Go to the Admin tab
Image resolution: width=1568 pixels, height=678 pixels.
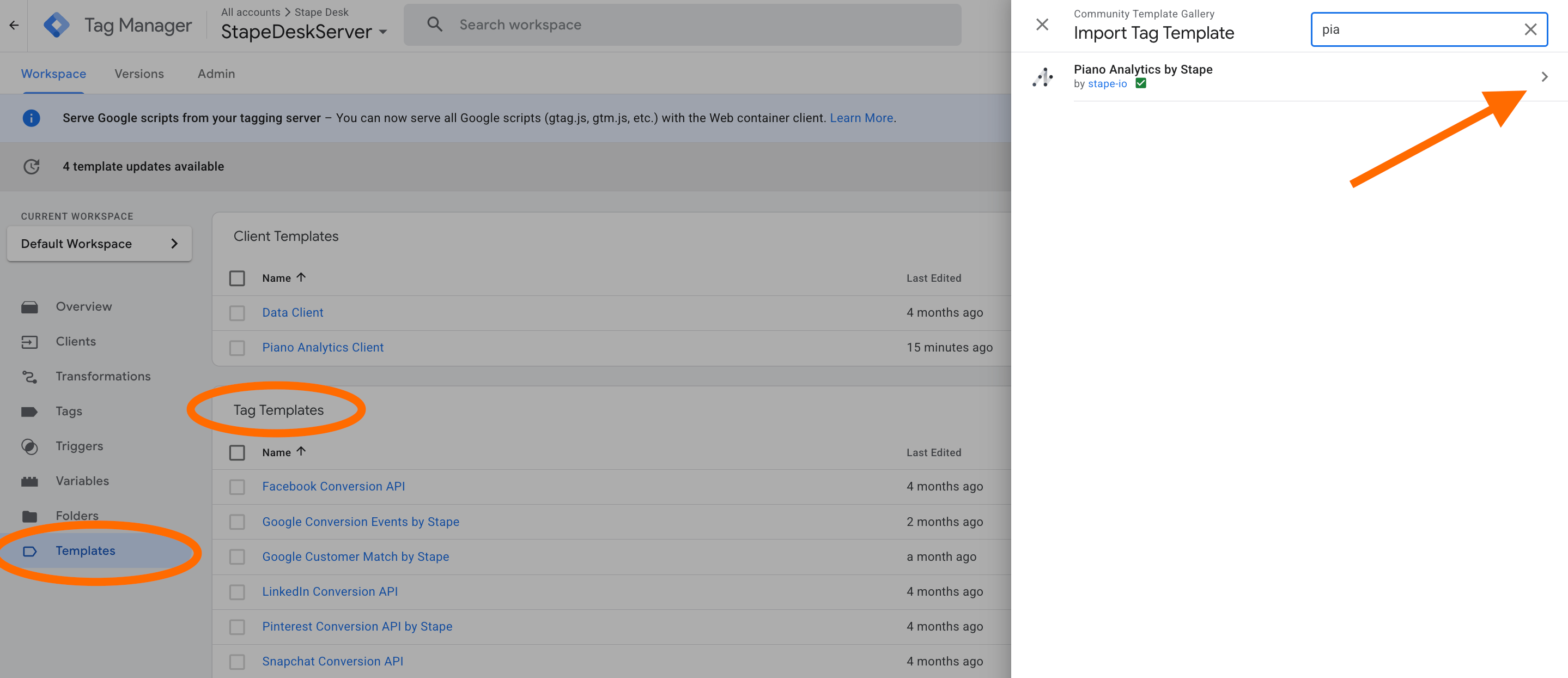coord(216,74)
